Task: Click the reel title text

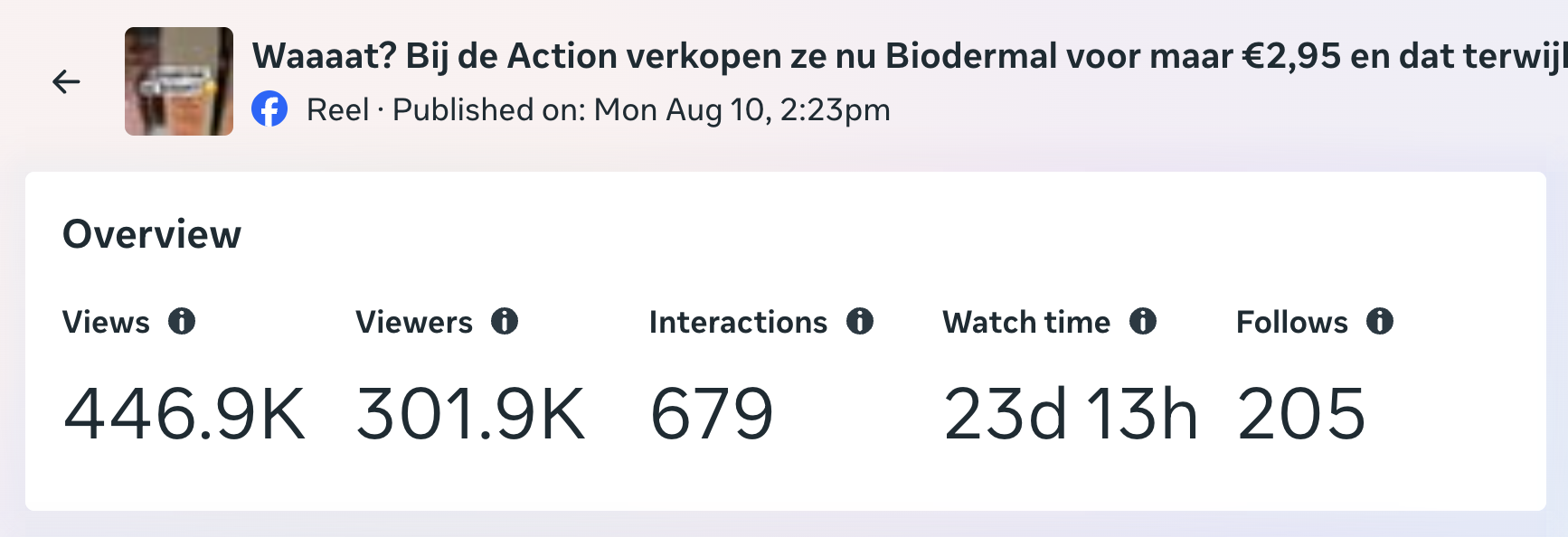Action: [x=910, y=56]
